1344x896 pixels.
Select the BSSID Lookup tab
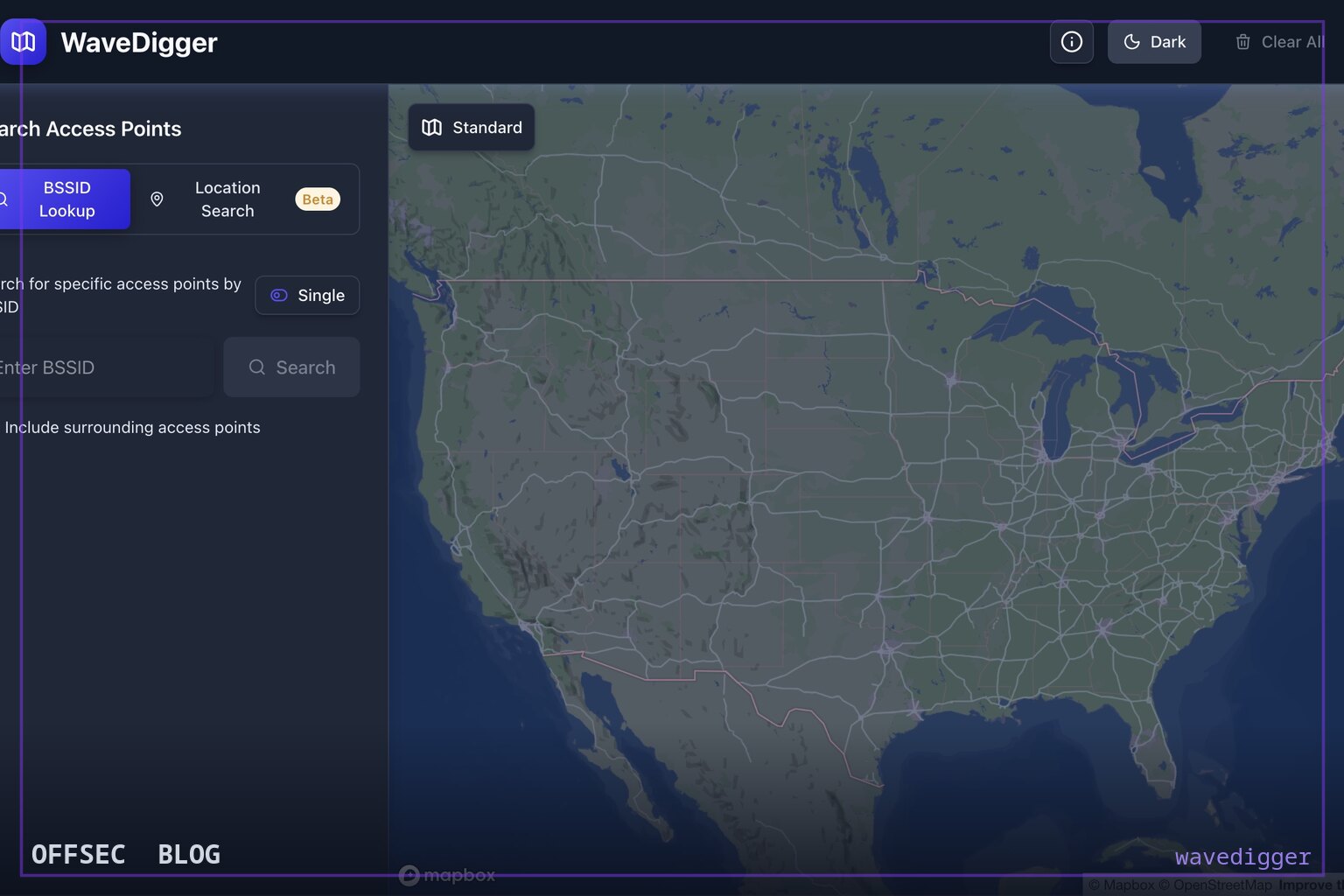tap(64, 199)
